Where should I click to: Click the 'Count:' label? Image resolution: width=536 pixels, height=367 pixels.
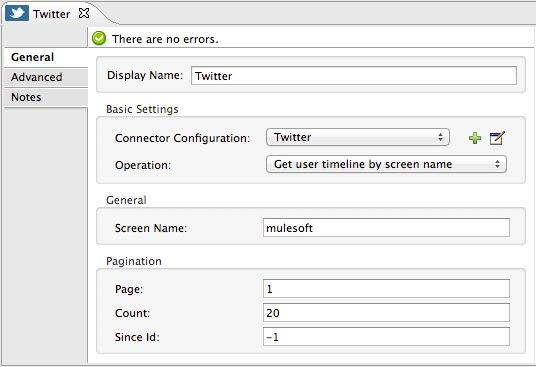click(x=132, y=313)
